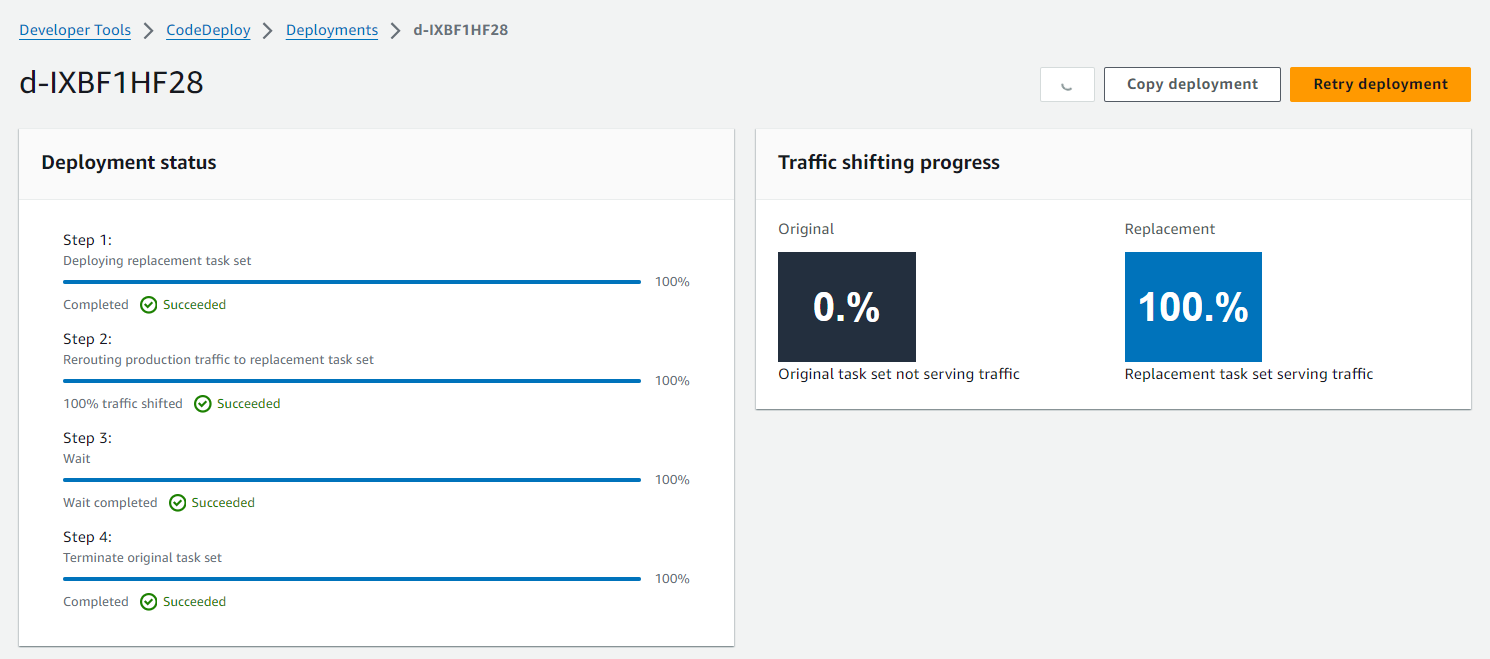Click Step 4 terminate task set progress bar
The height and width of the screenshot is (659, 1490).
[x=352, y=579]
